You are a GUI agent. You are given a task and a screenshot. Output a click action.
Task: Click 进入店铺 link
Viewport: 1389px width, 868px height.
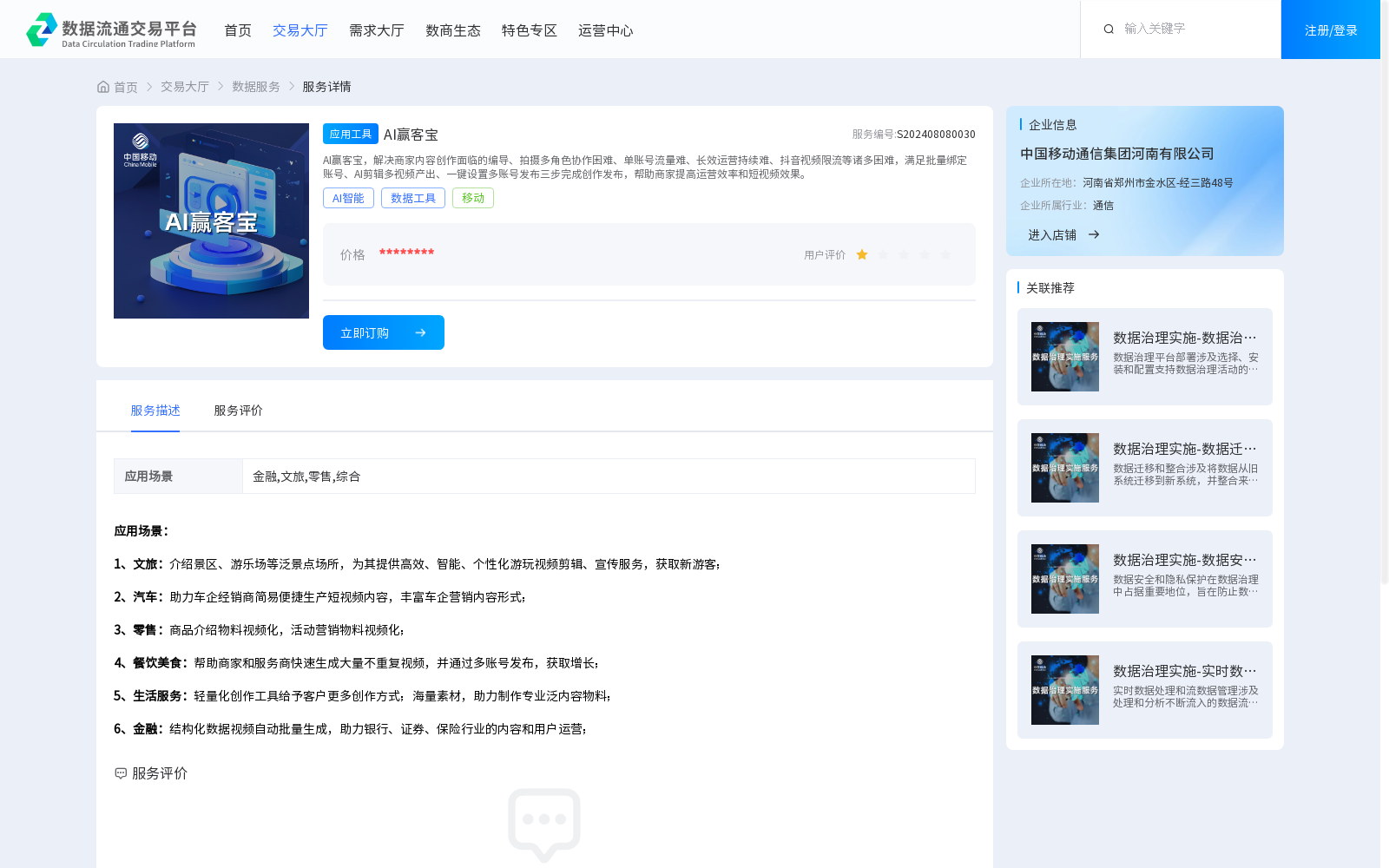[1052, 234]
